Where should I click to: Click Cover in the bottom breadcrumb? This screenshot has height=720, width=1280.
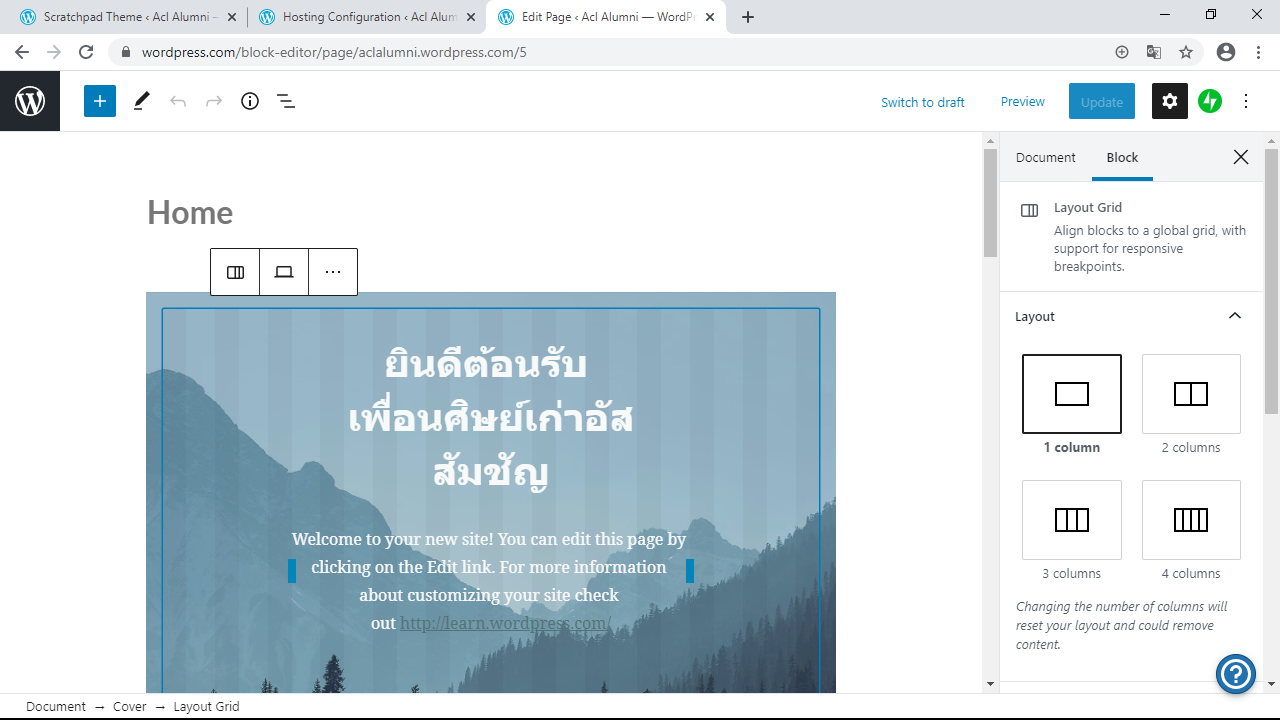click(130, 706)
